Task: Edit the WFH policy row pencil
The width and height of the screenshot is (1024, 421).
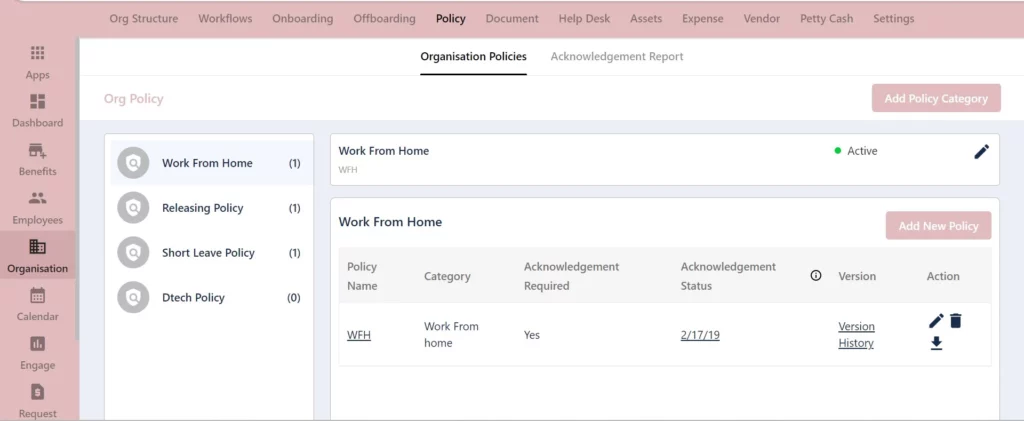Action: 936,320
